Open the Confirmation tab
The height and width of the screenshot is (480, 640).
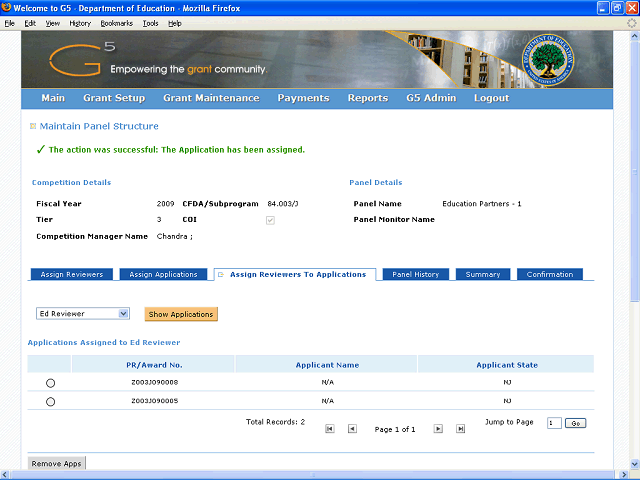pos(550,274)
